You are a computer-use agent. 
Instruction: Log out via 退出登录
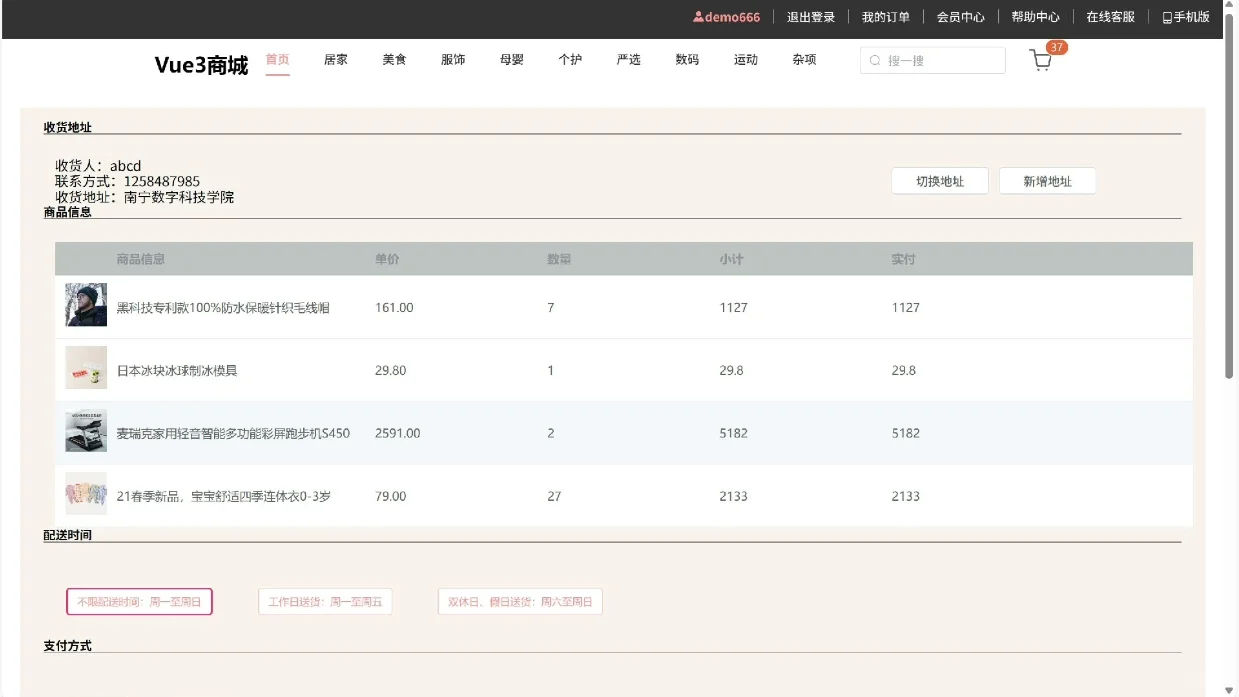811,16
